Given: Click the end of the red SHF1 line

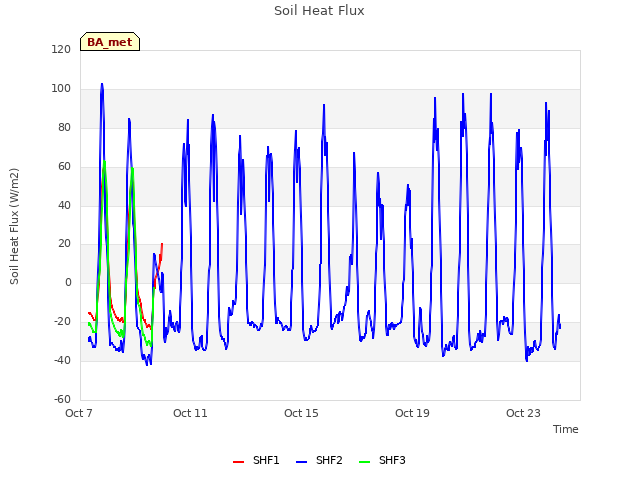Looking at the screenshot, I should click(162, 244).
